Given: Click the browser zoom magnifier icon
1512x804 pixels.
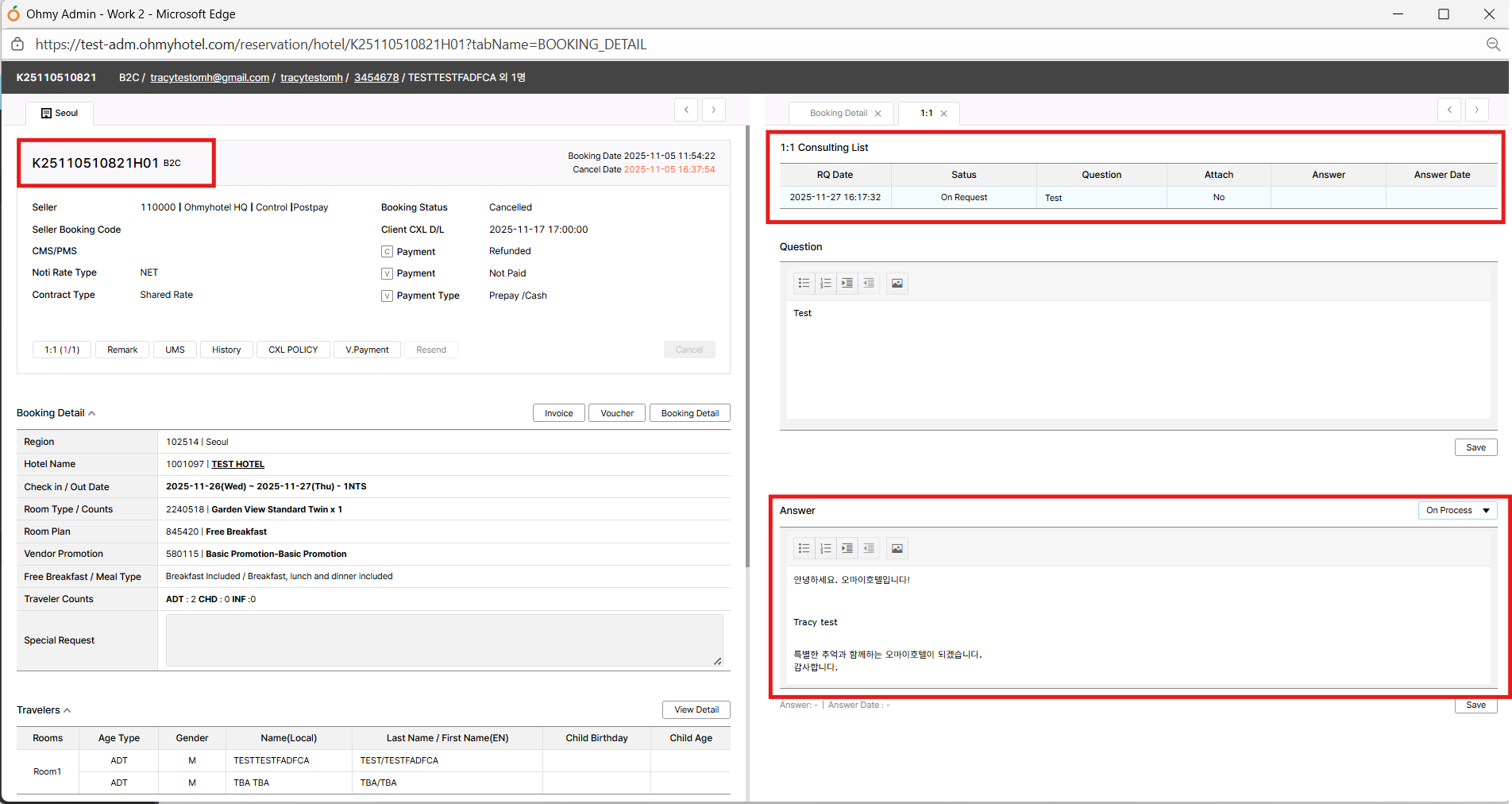Looking at the screenshot, I should pos(1493,44).
